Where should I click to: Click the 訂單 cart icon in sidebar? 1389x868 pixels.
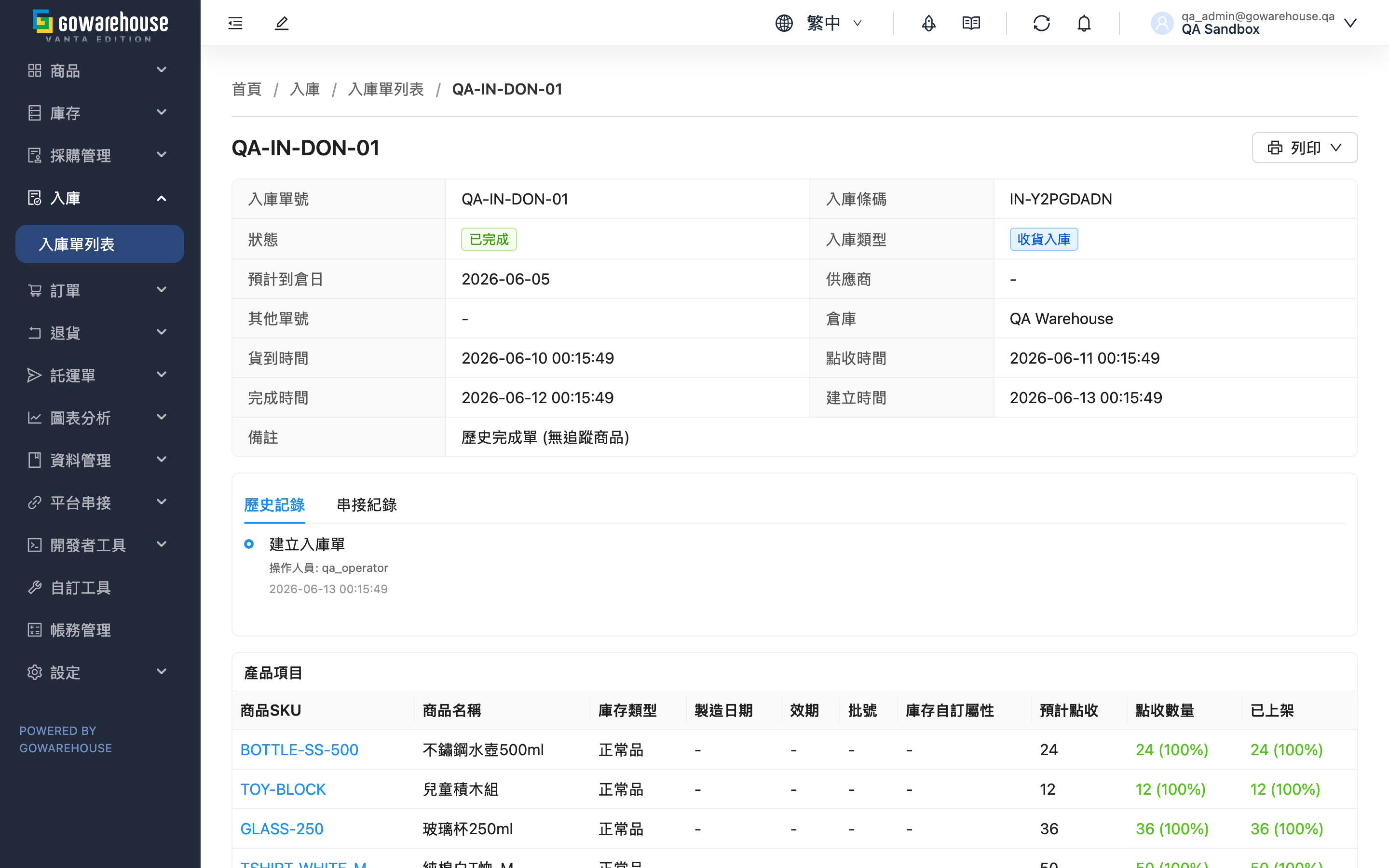(x=34, y=290)
